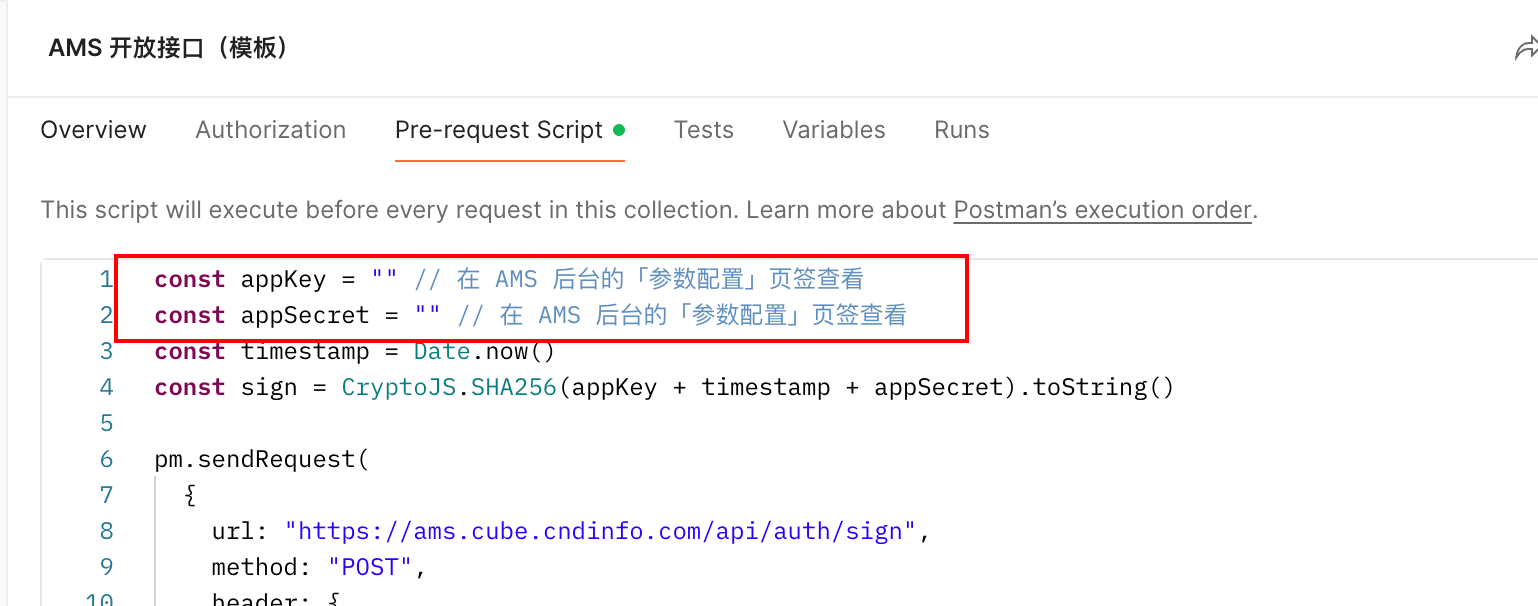This screenshot has width=1538, height=606.
Task: Switch to the Authorization tab
Action: [x=270, y=130]
